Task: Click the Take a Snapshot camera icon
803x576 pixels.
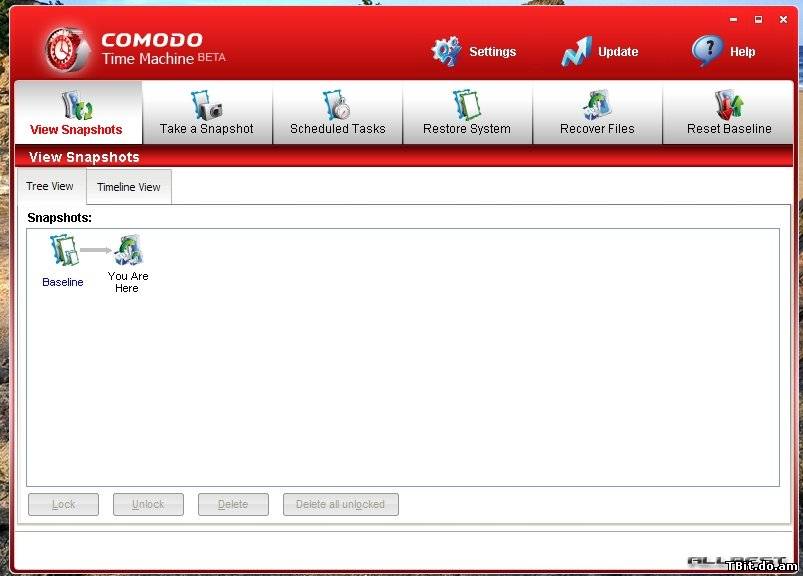Action: [206, 105]
